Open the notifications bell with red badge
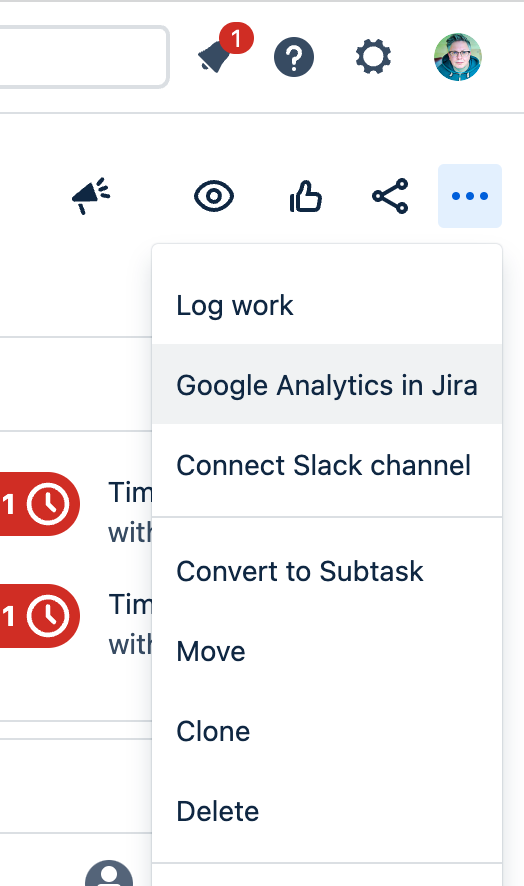This screenshot has width=524, height=886. [223, 50]
